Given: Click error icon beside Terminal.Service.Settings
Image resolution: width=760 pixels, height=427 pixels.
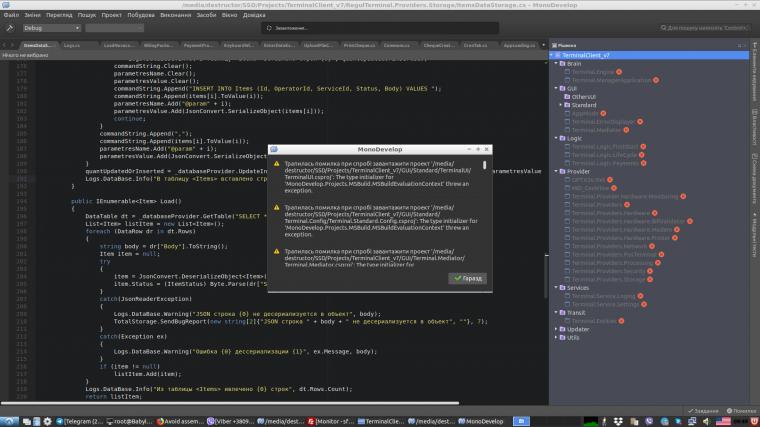Looking at the screenshot, I should pyautogui.click(x=644, y=304).
